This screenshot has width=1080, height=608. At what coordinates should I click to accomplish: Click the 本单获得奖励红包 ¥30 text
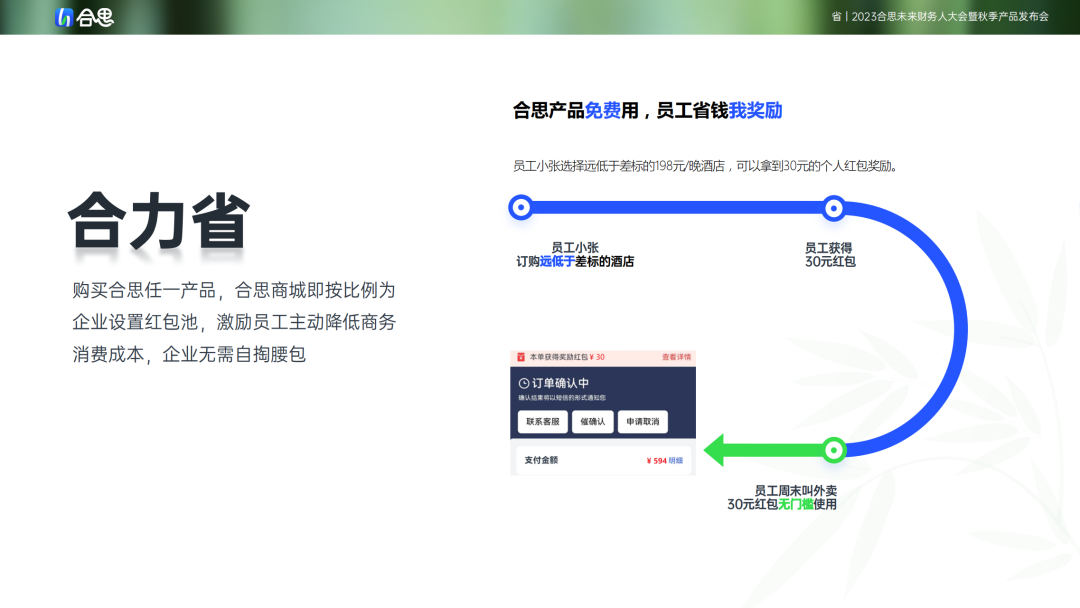(567, 357)
